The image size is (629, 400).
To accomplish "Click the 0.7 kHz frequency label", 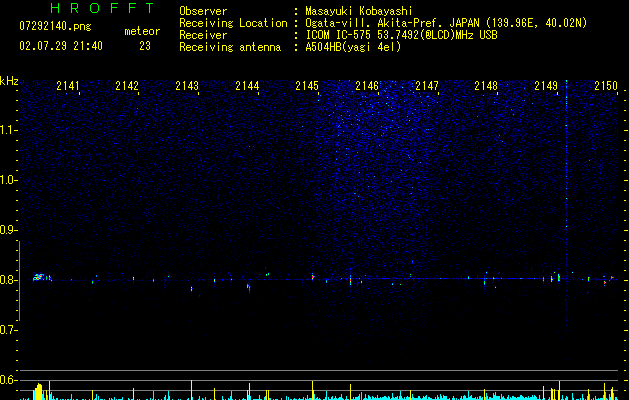I will 8,330.
